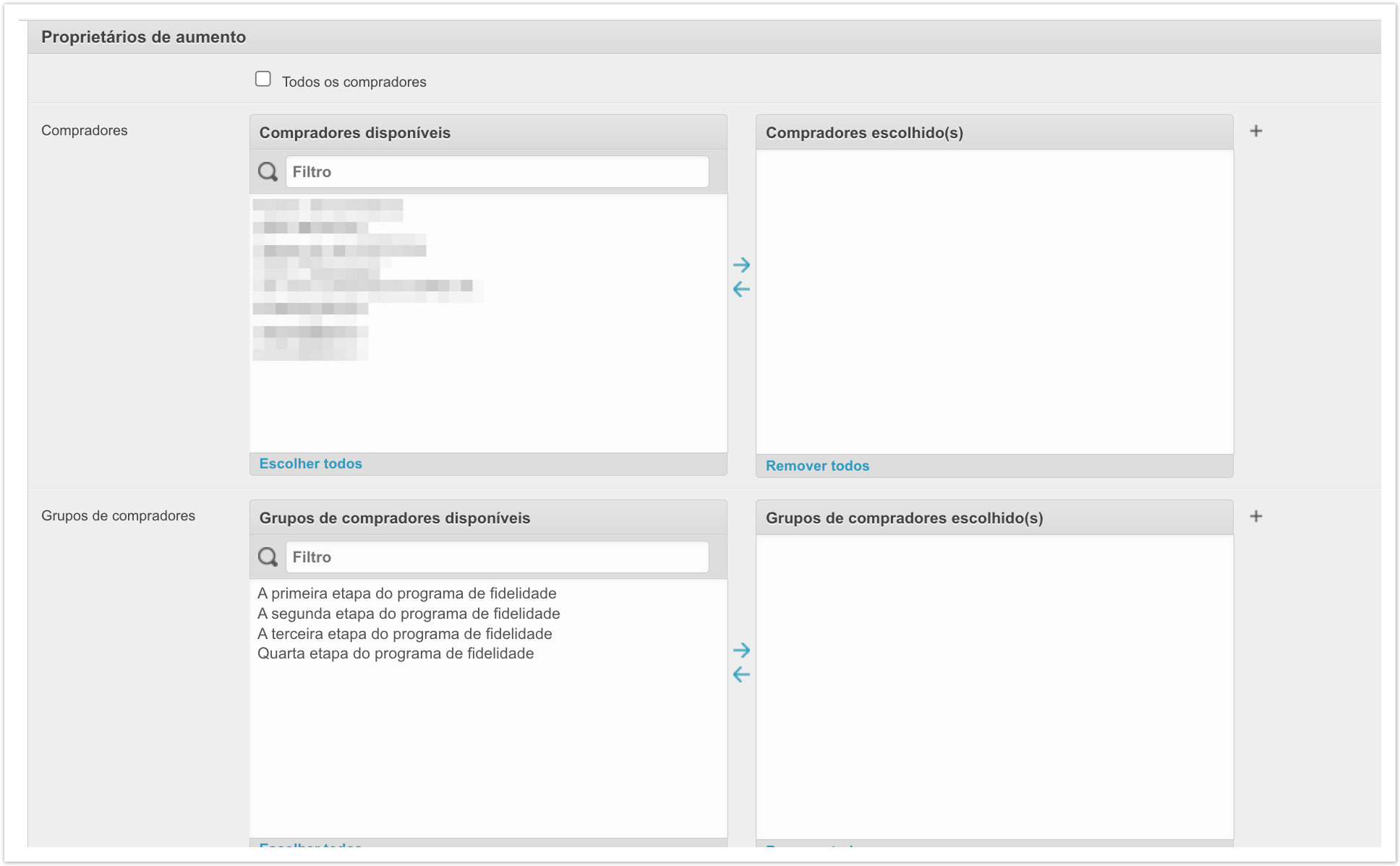This screenshot has width=1400, height=866.
Task: Click Escolher todos under available buyers
Action: pos(310,464)
